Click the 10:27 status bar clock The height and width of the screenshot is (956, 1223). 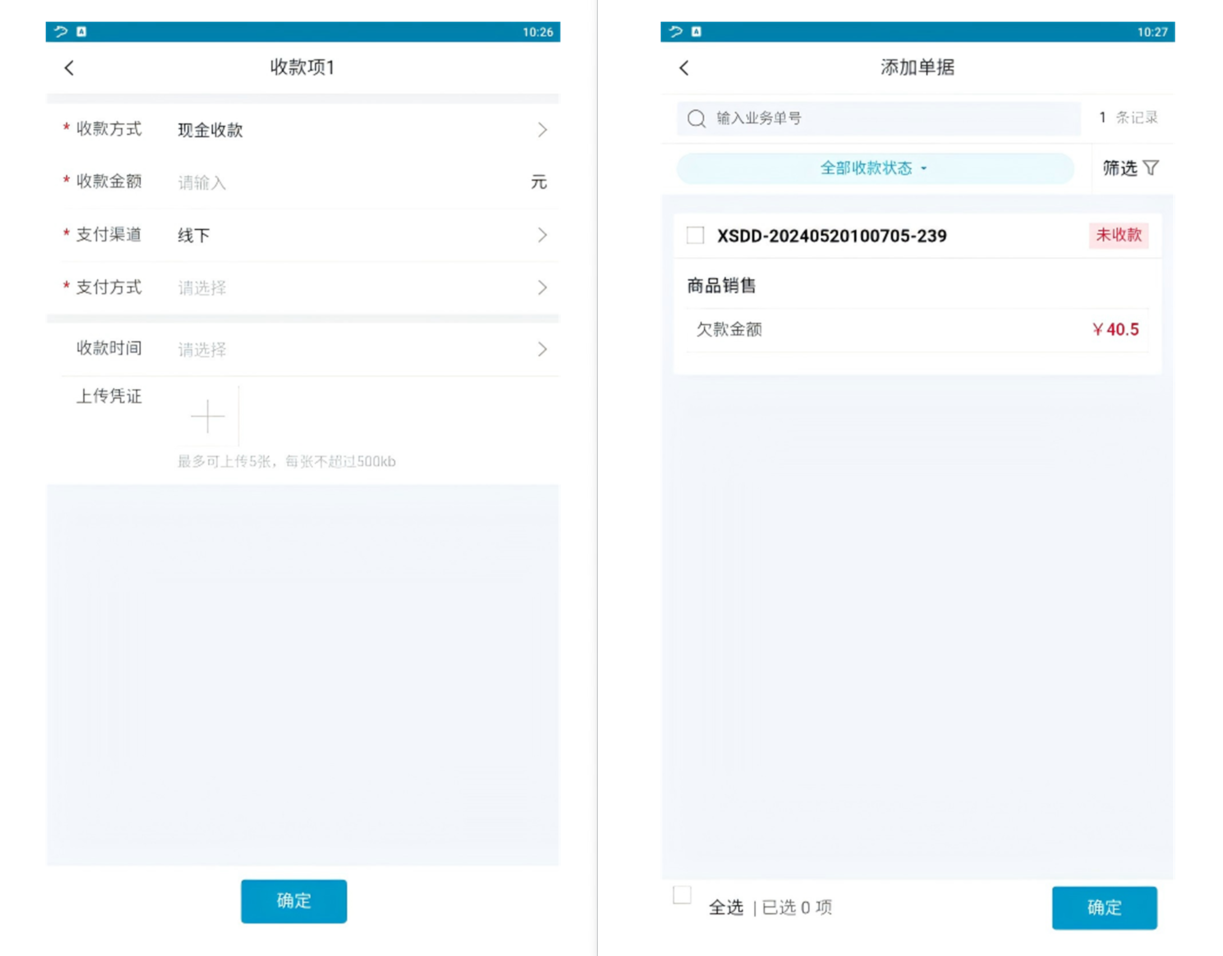click(1152, 32)
